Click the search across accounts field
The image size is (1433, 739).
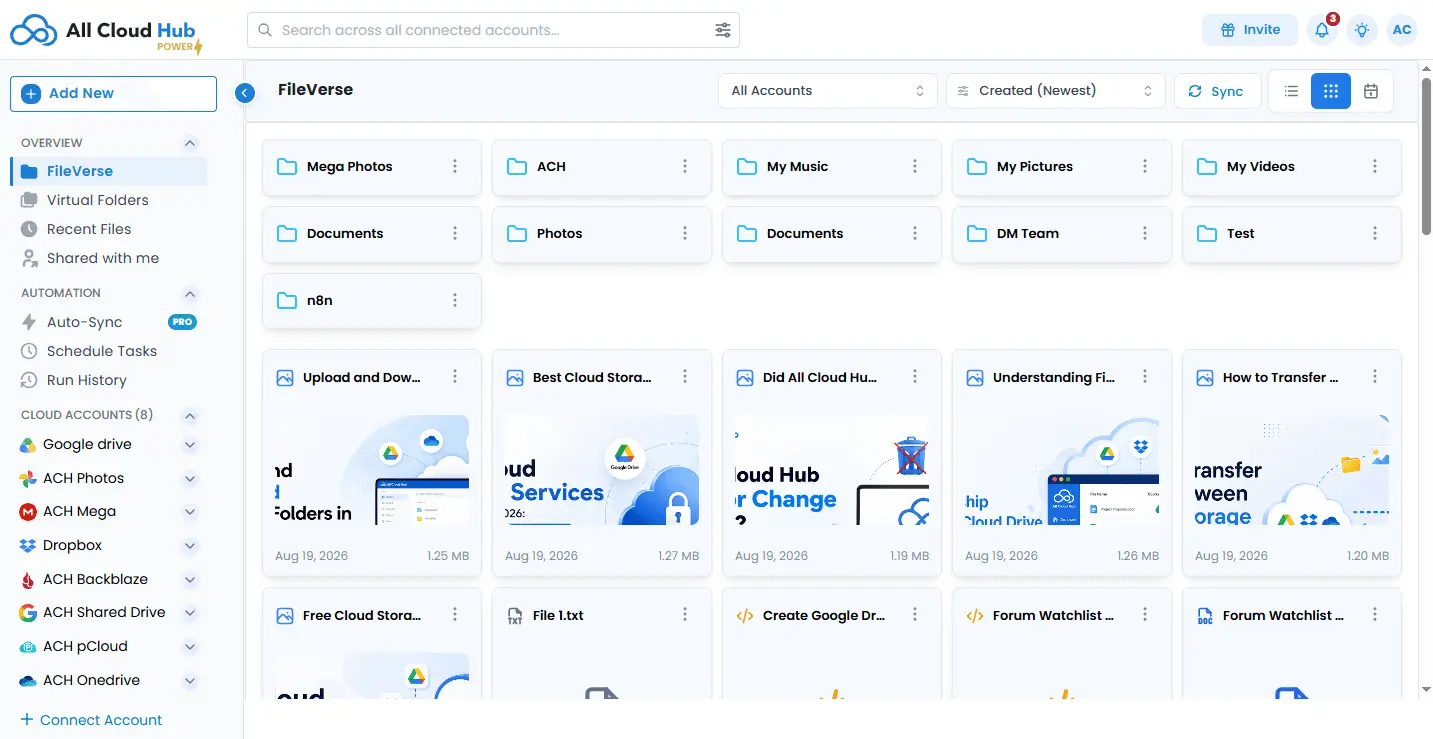pos(493,30)
